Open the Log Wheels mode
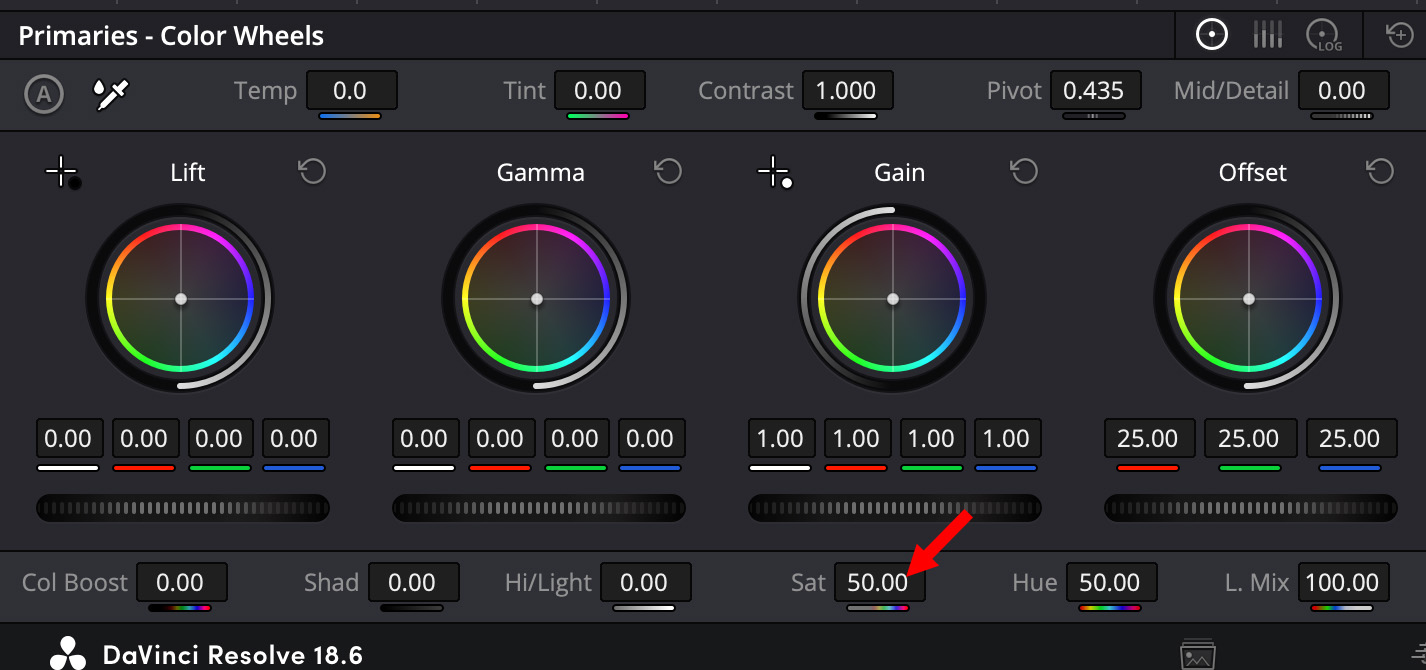Screen dimensions: 1426x670 (1322, 34)
